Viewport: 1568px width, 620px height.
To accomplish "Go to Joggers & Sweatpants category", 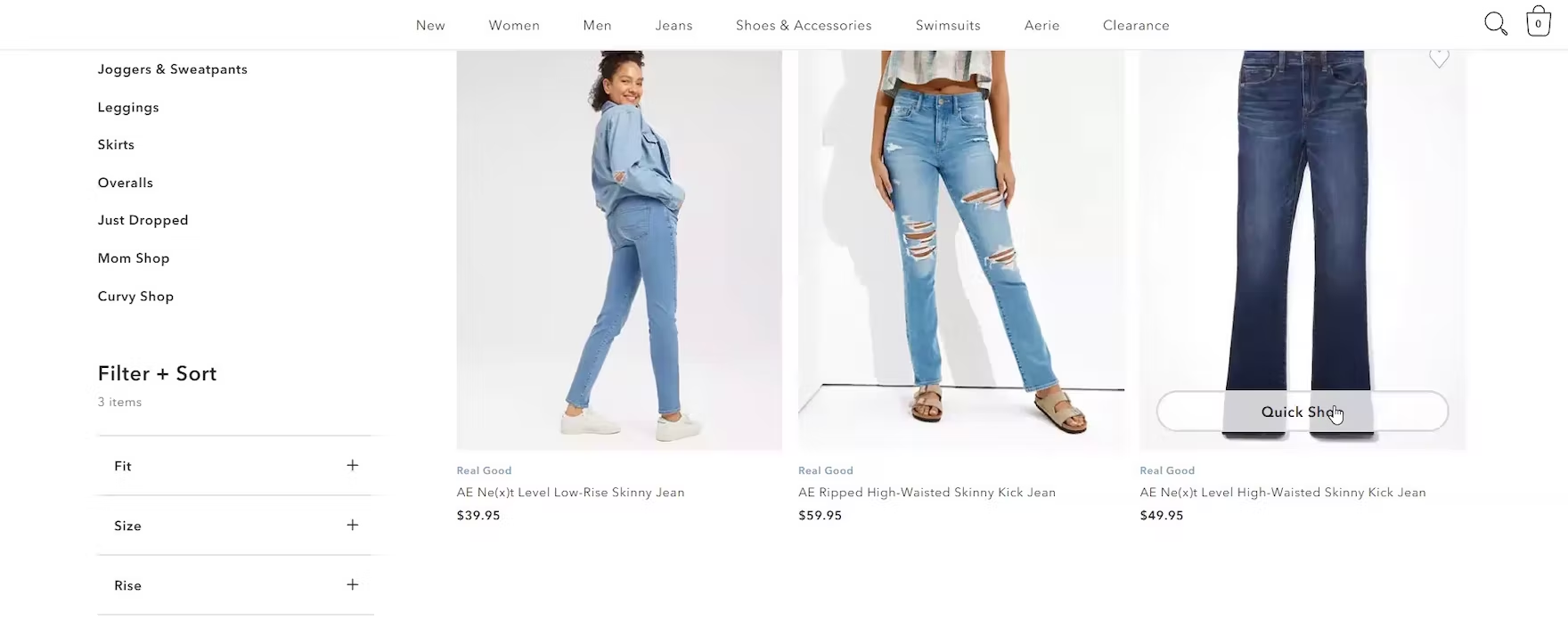I will (x=173, y=69).
